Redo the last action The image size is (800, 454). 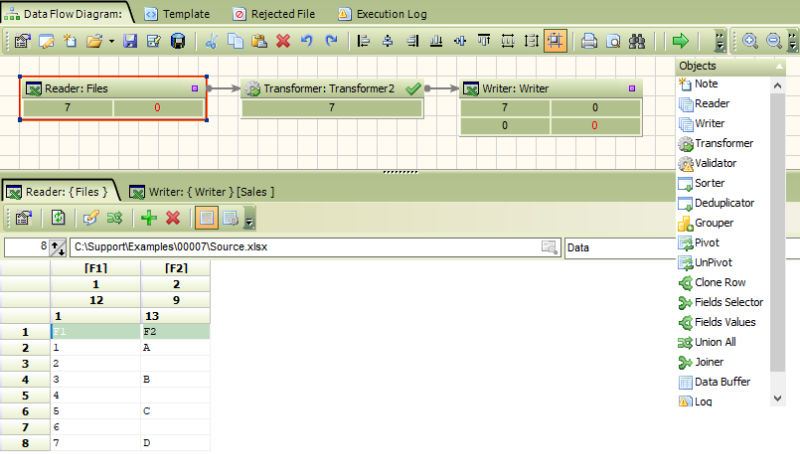(x=332, y=41)
